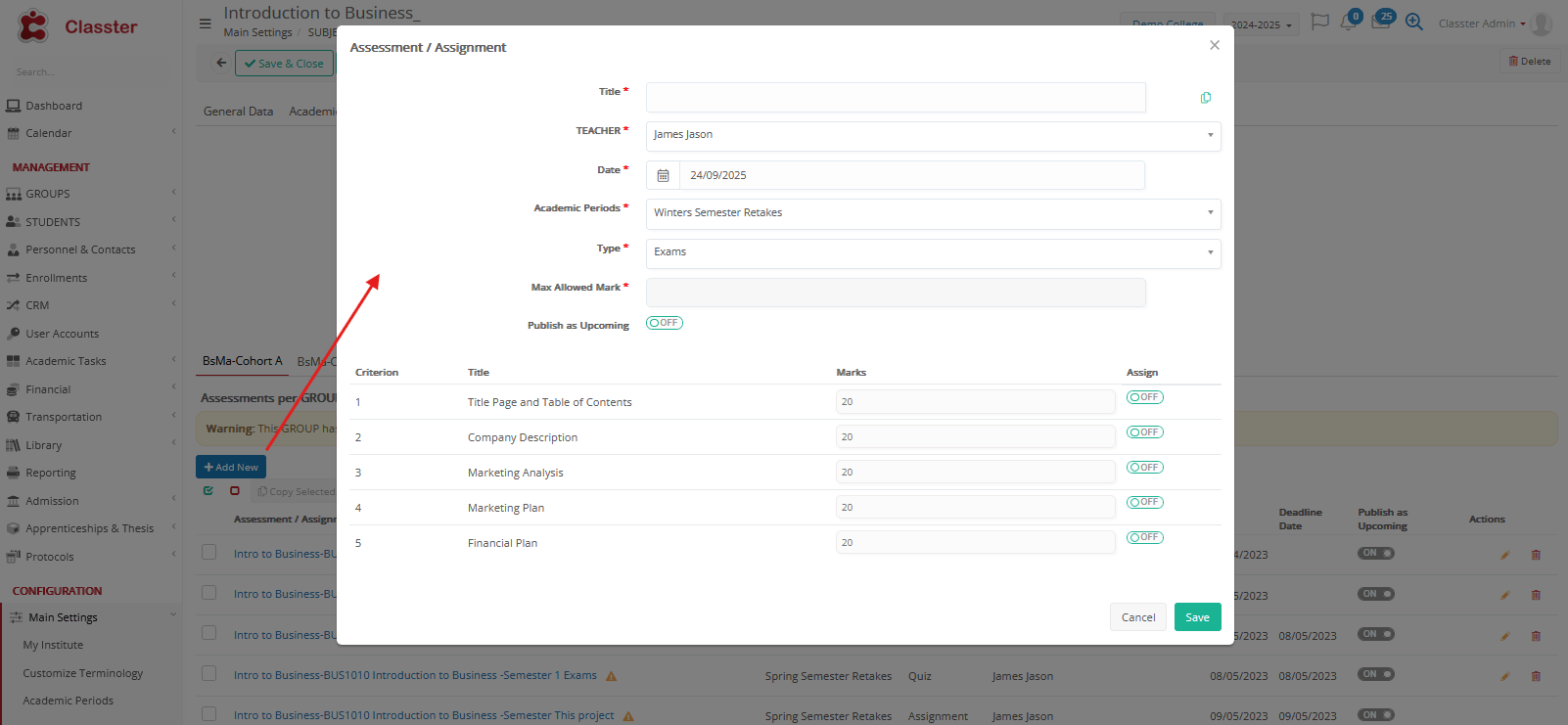Click into the Title input field
This screenshot has height=725, width=1568.
895,98
